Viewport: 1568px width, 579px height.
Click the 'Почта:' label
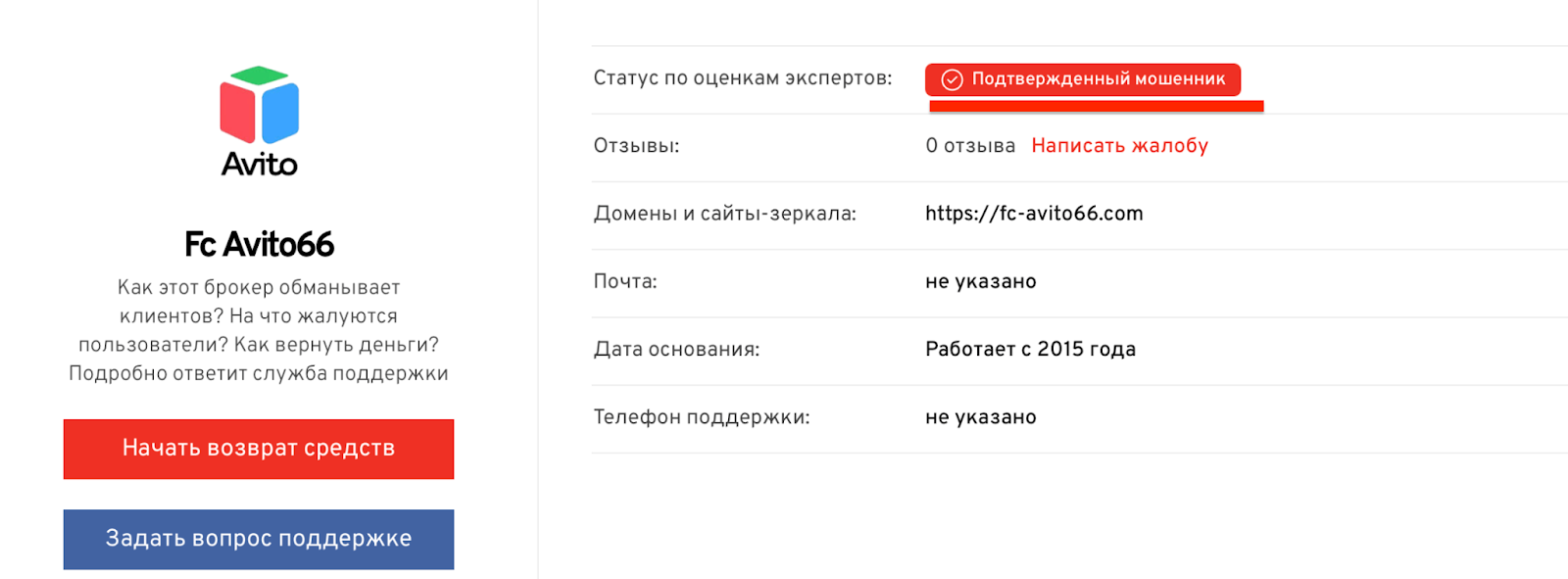pyautogui.click(x=625, y=282)
